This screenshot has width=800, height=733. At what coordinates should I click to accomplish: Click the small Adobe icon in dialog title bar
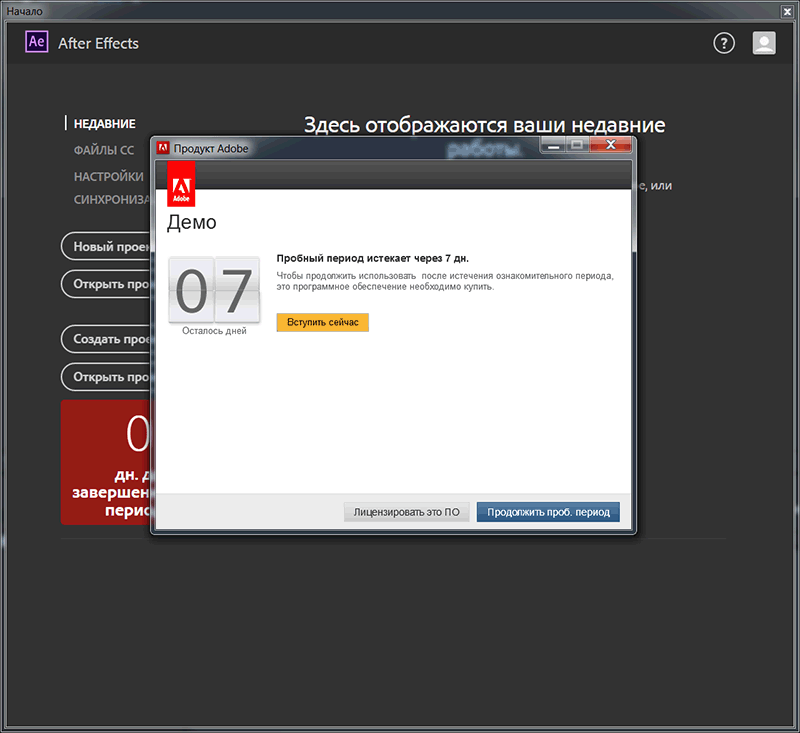point(163,148)
